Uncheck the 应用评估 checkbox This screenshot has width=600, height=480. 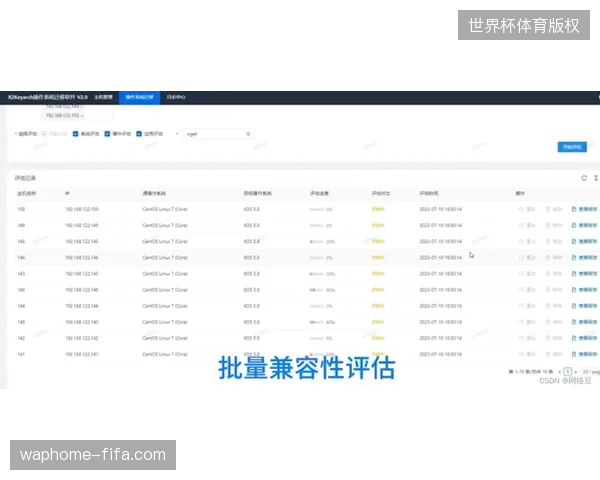click(x=139, y=134)
